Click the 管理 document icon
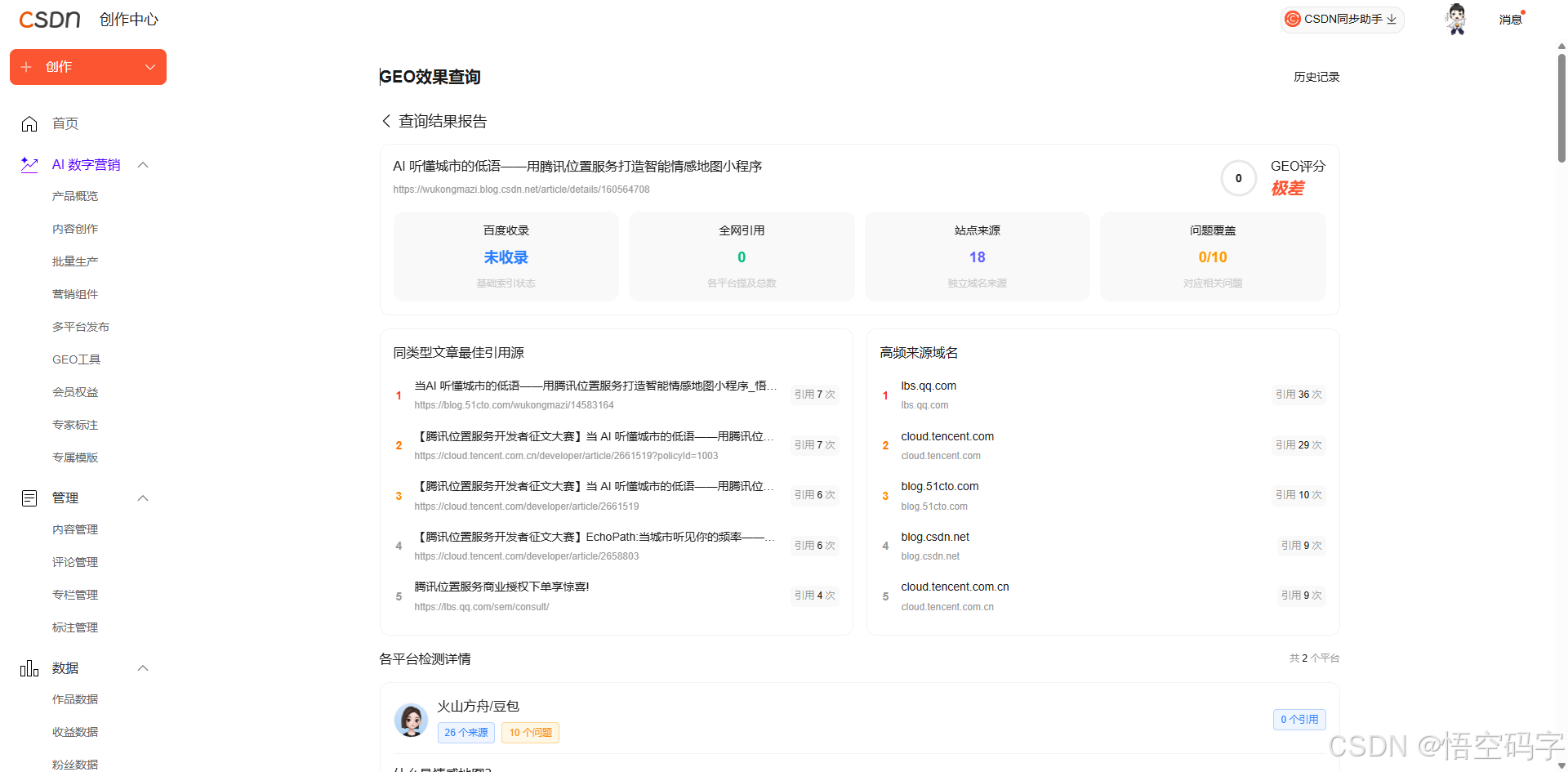This screenshot has width=1568, height=772. click(29, 498)
